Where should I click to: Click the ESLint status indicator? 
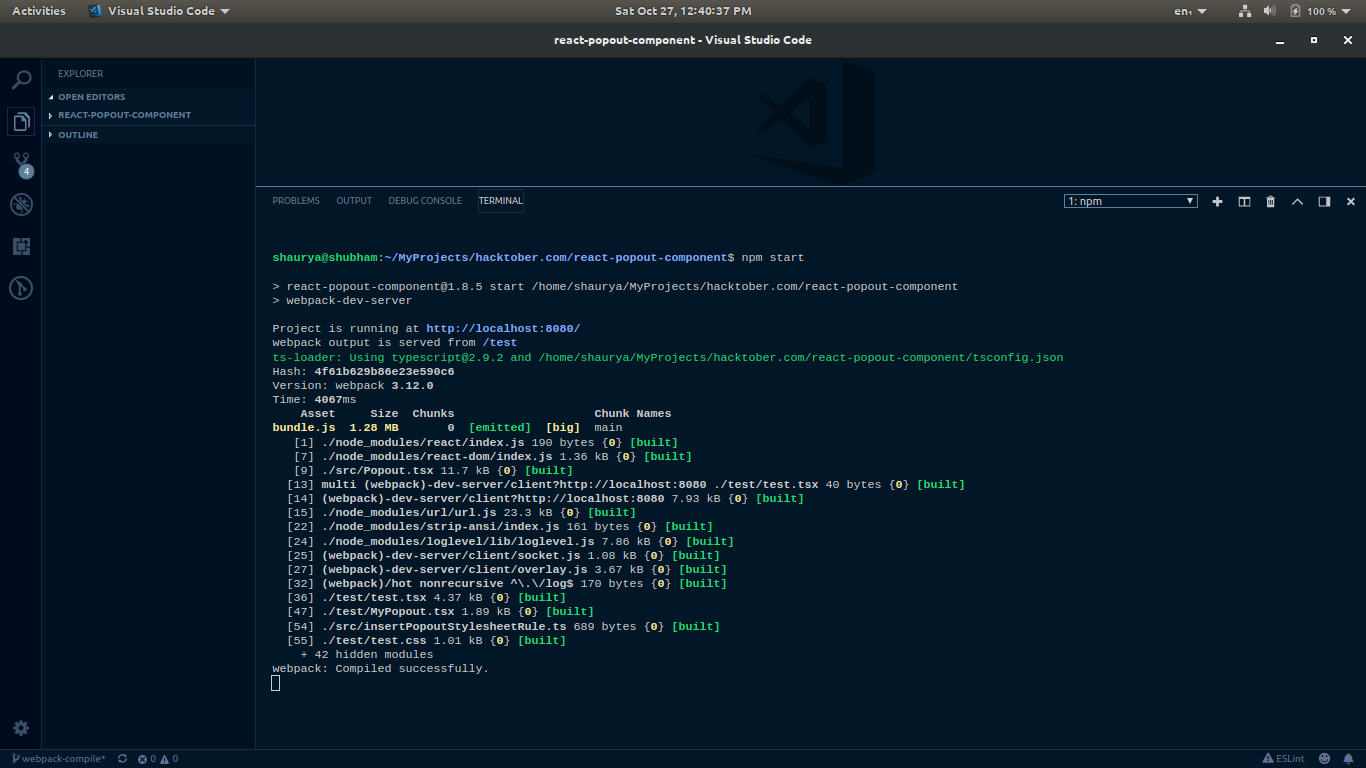click(1283, 759)
